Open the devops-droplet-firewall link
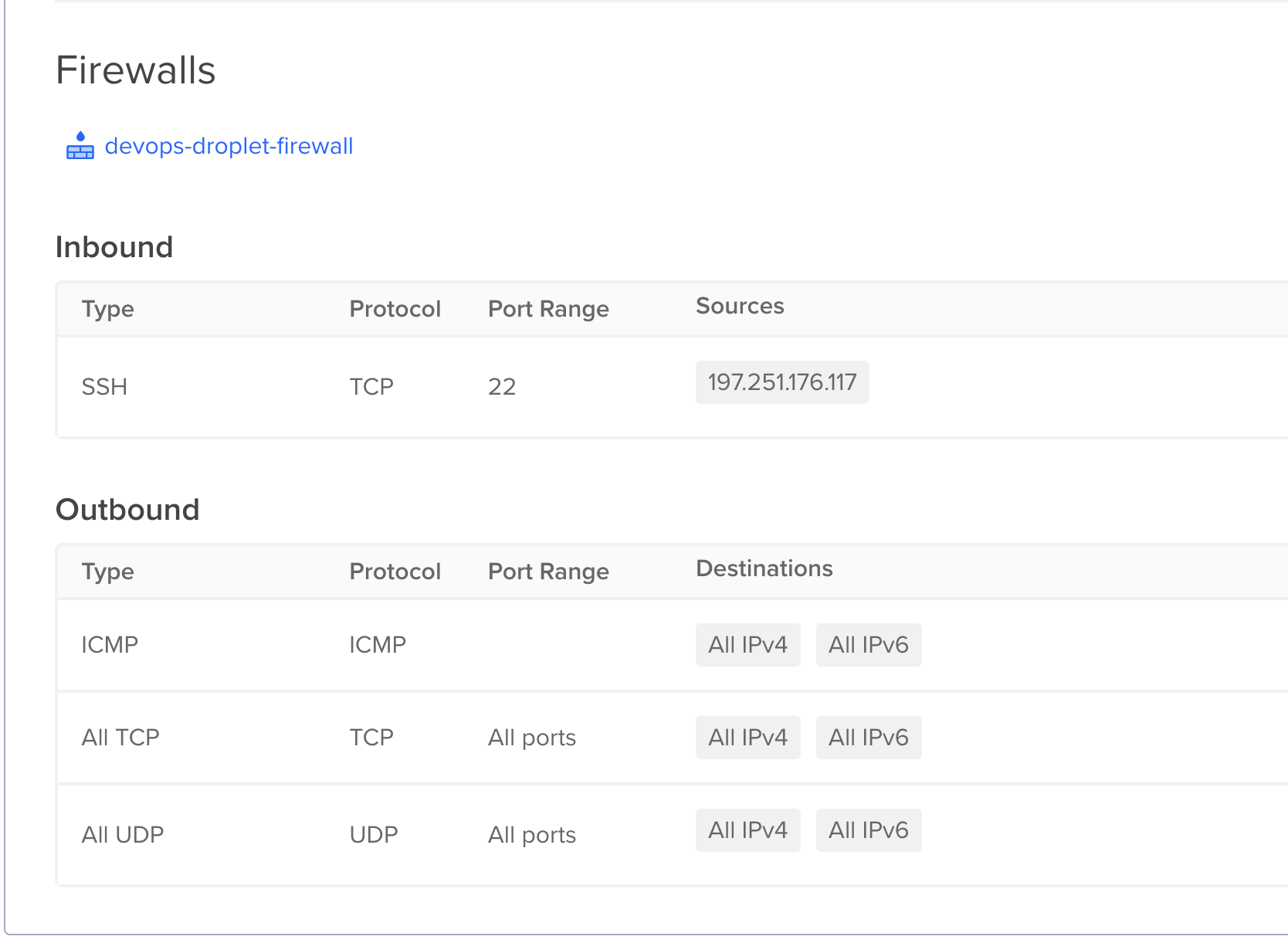The image size is (1288, 950). [x=229, y=146]
